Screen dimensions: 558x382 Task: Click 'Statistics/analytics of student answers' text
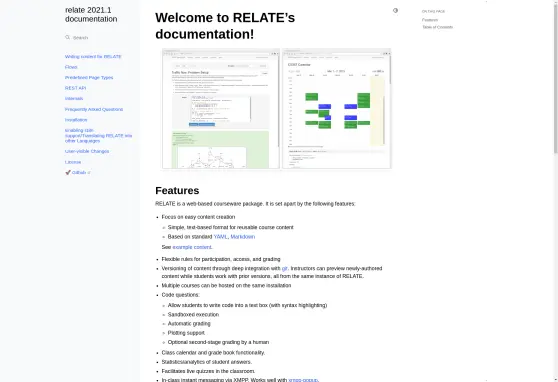point(207,362)
